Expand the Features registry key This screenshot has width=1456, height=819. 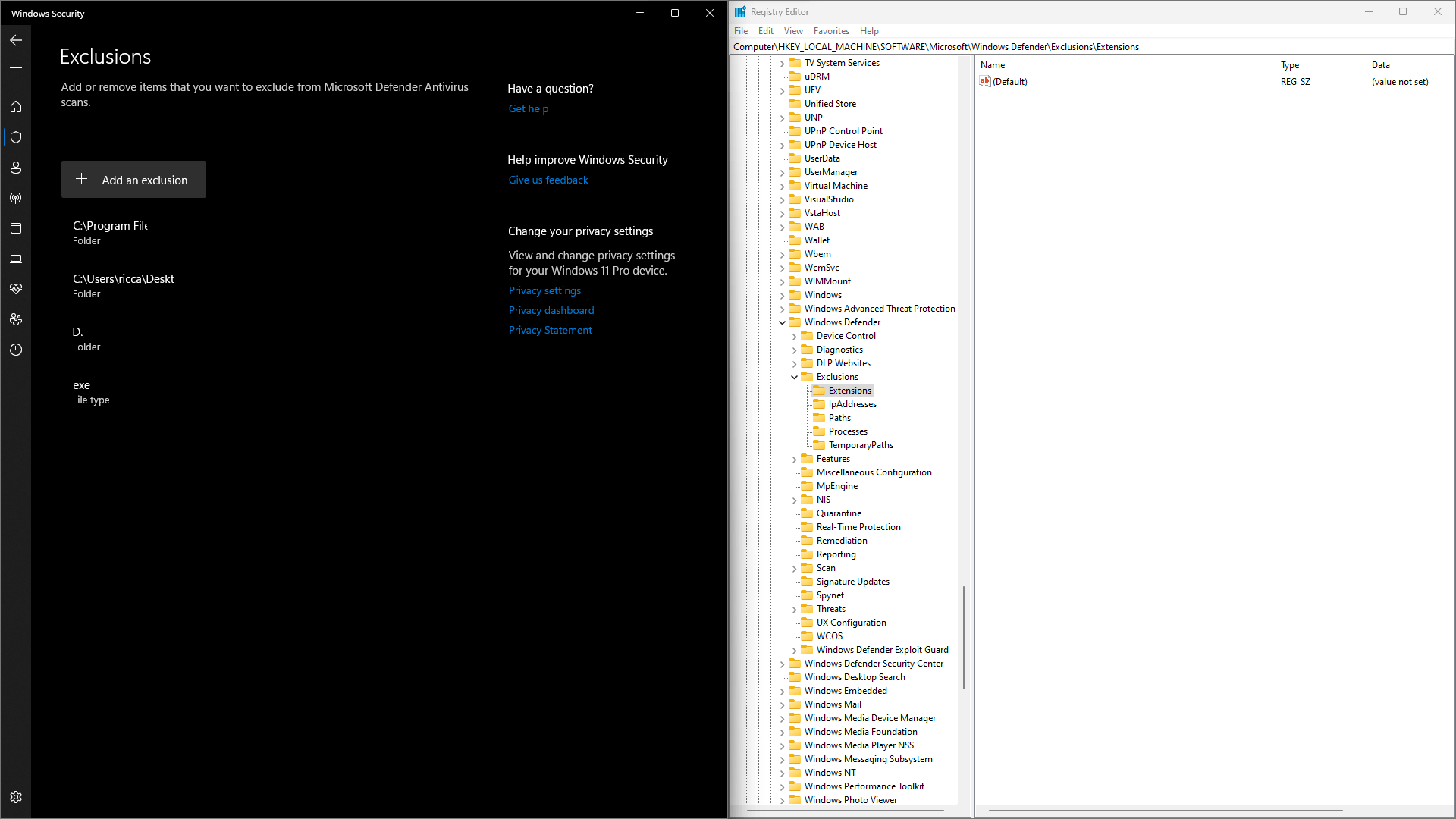pyautogui.click(x=794, y=459)
